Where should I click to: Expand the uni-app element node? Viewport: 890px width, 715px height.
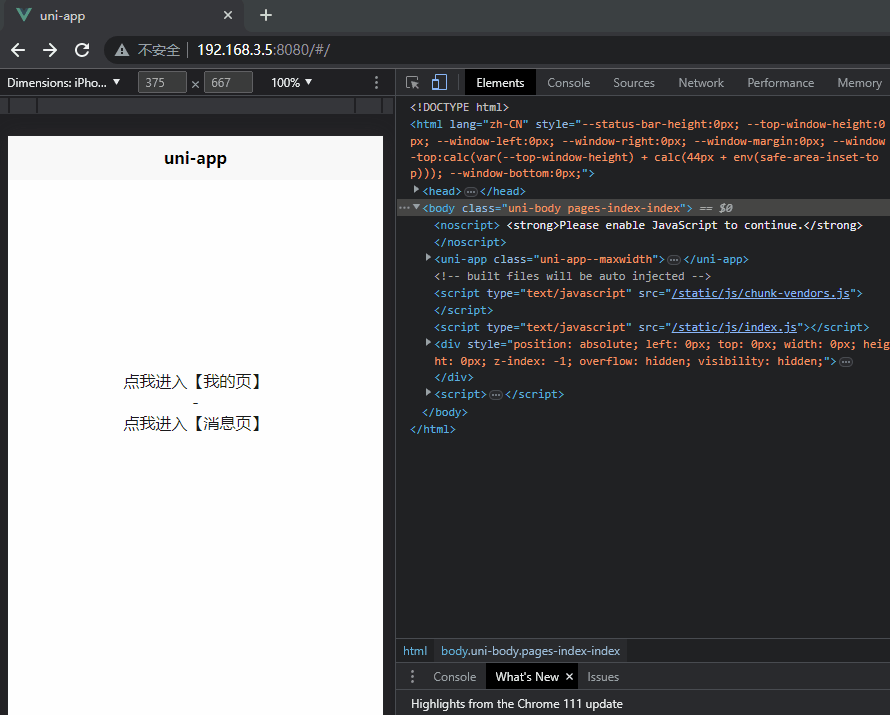click(x=429, y=258)
